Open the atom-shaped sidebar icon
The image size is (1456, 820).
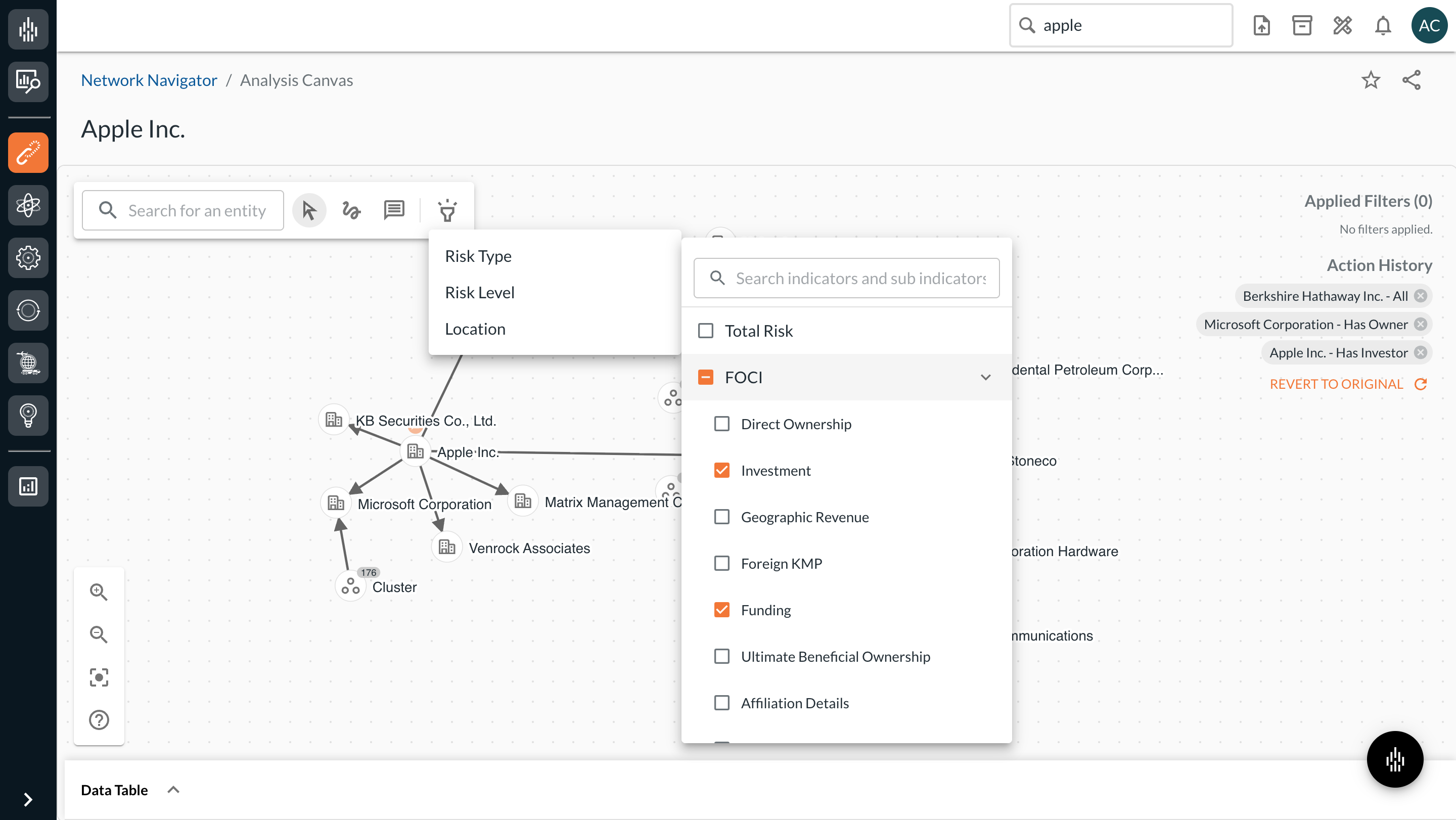(x=28, y=205)
